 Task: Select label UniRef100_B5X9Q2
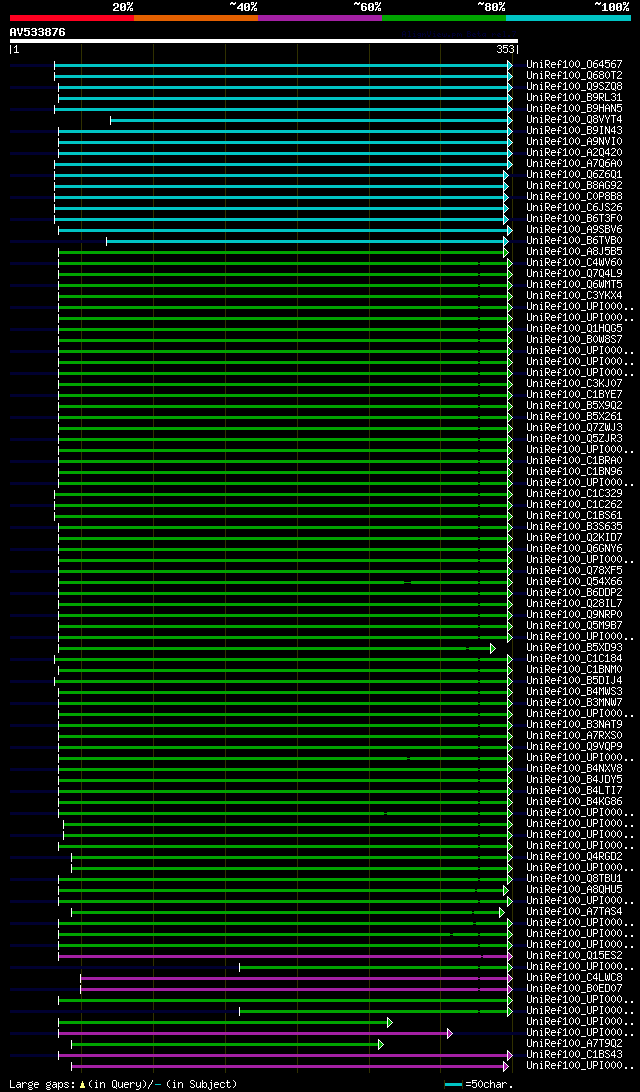(575, 405)
